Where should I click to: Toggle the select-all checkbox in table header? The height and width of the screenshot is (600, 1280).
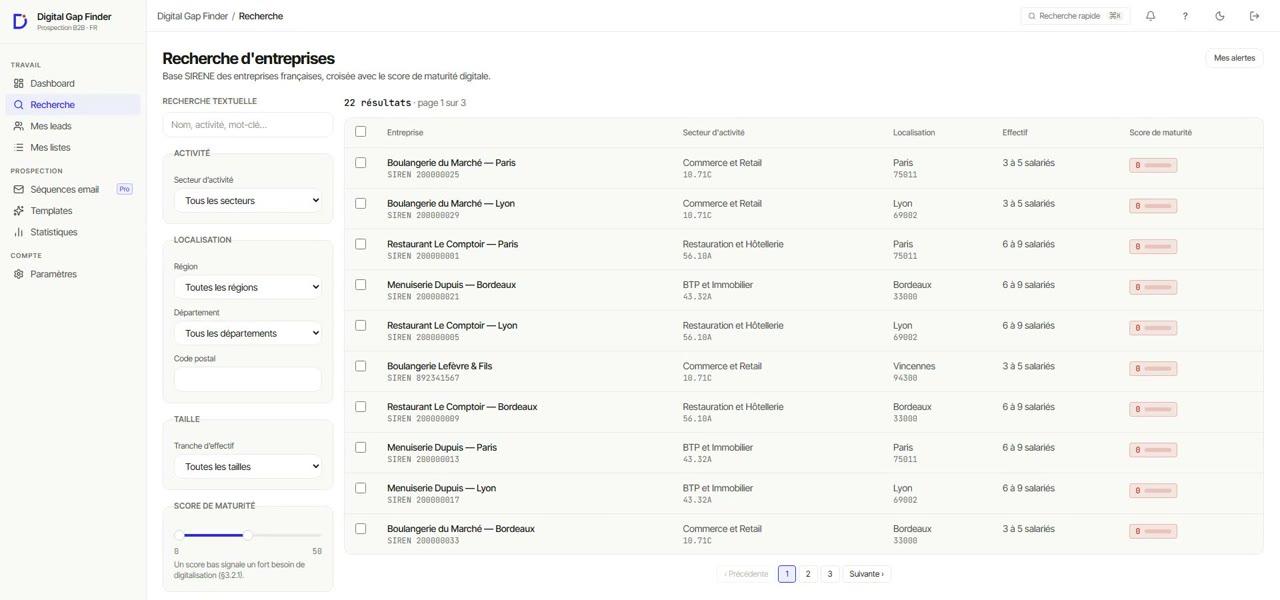tap(361, 132)
